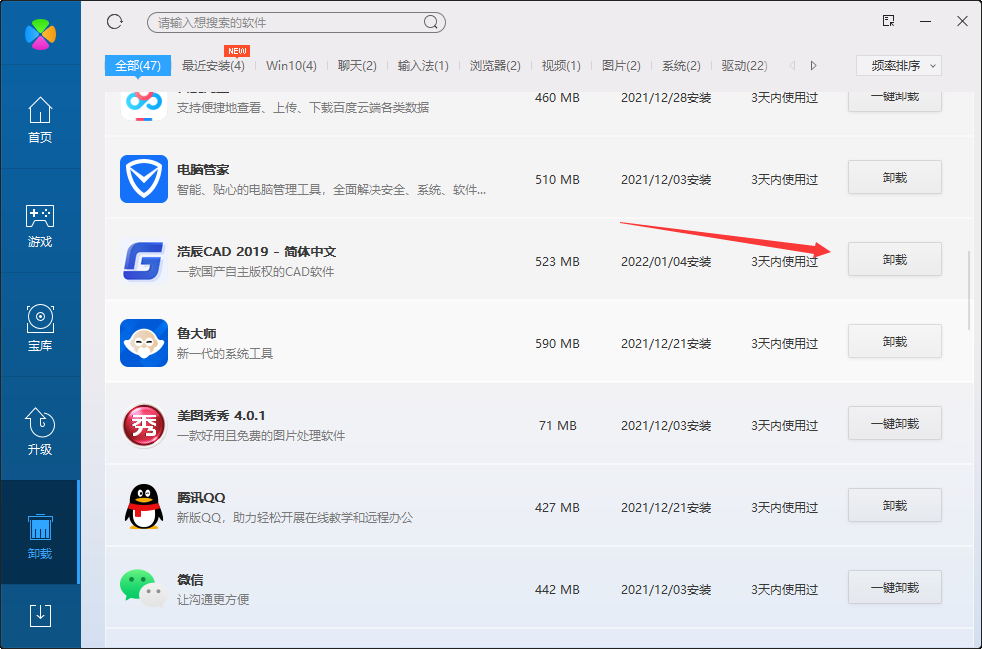This screenshot has width=982, height=649.
Task: Click the 鲁大师 app icon
Action: 144,343
